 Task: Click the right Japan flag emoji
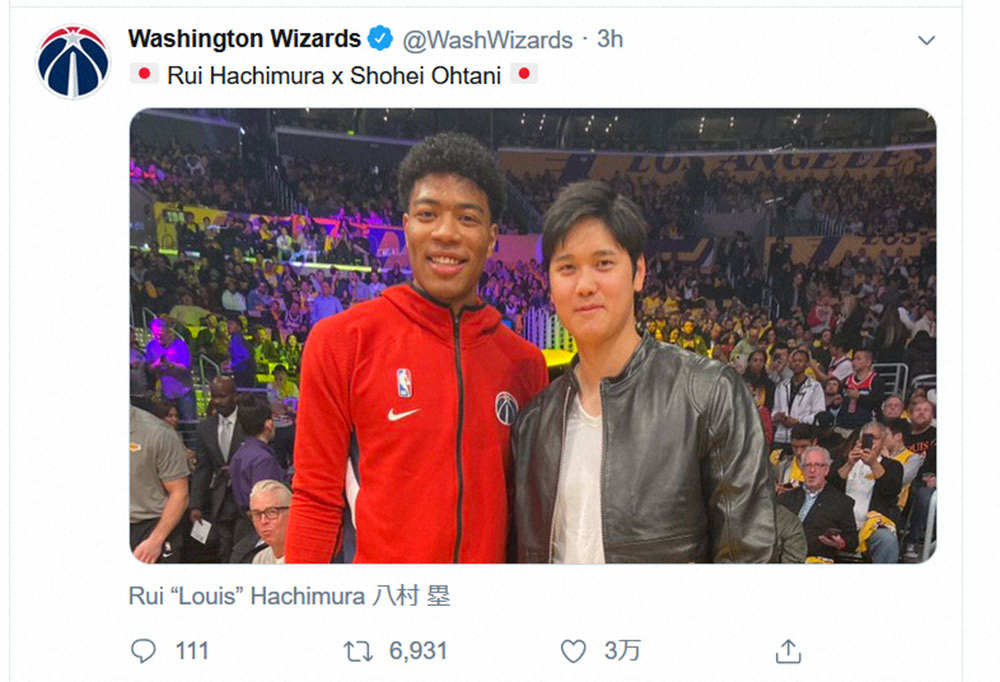pos(524,74)
